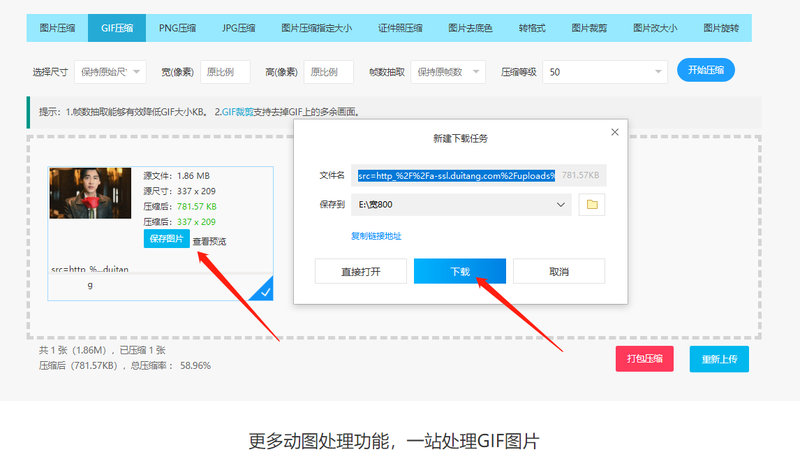Image resolution: width=800 pixels, height=459 pixels.
Task: Click the 查看预览 link
Action: coord(209,241)
